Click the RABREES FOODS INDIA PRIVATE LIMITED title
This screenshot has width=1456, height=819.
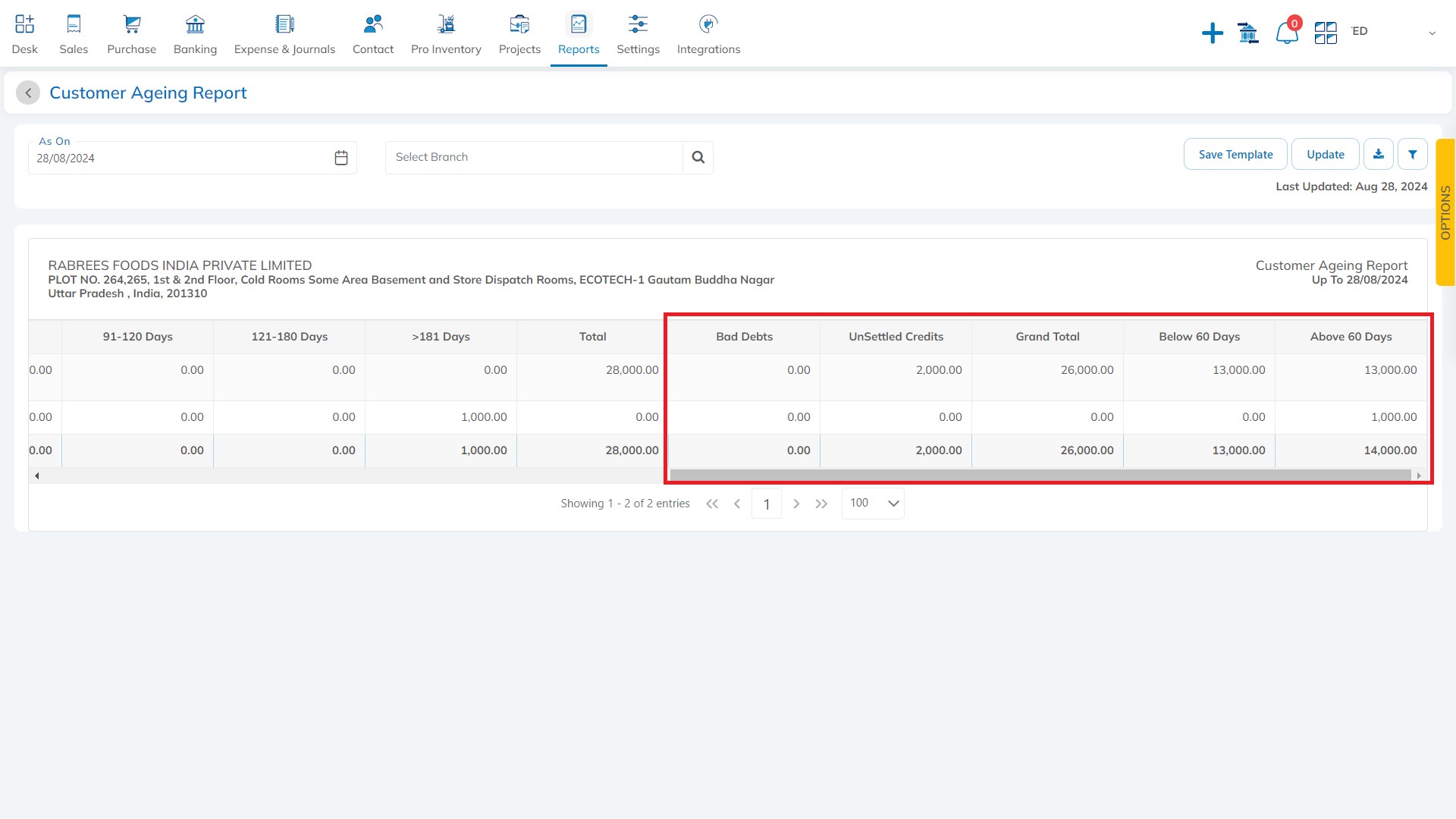pyautogui.click(x=180, y=265)
